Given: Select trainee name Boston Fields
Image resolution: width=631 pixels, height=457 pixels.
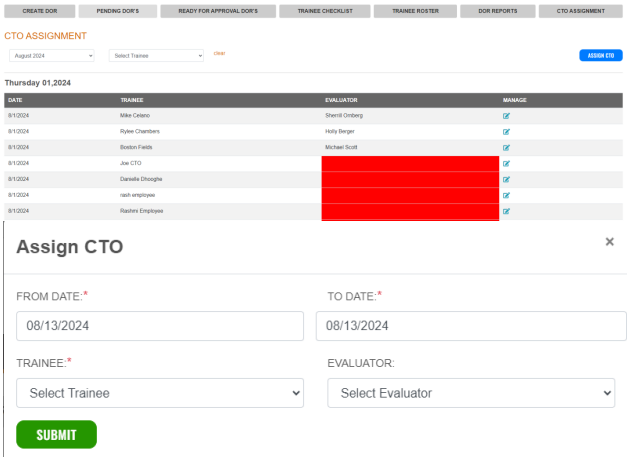Looking at the screenshot, I should pyautogui.click(x=136, y=147).
